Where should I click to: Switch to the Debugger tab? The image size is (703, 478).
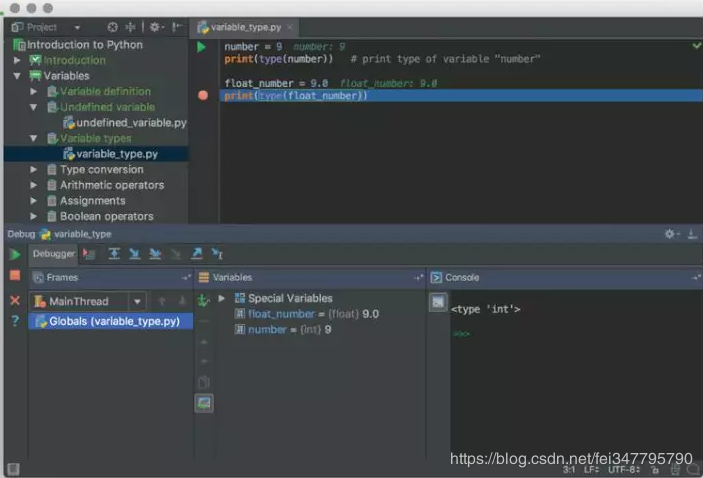(53, 254)
